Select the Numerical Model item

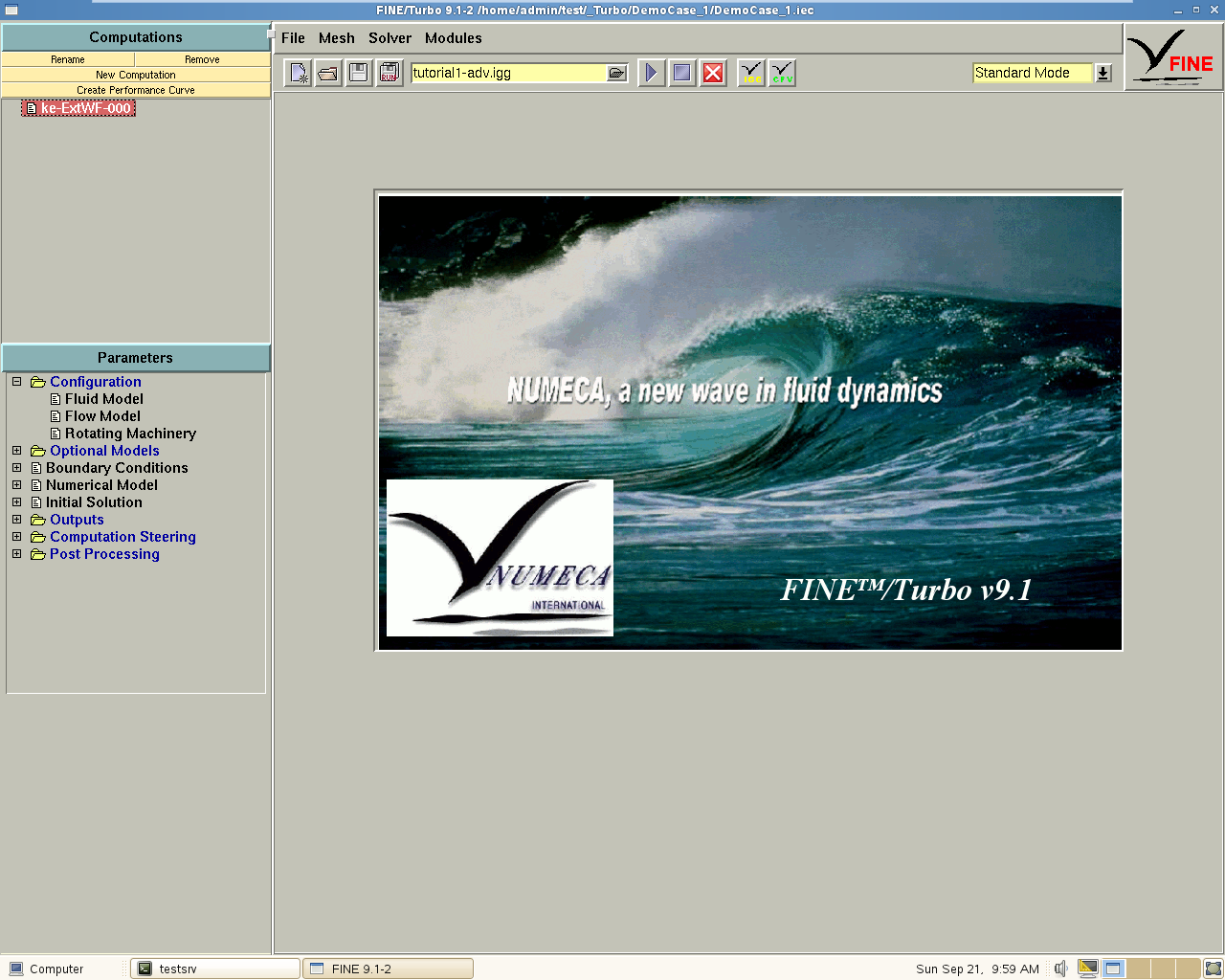[101, 485]
